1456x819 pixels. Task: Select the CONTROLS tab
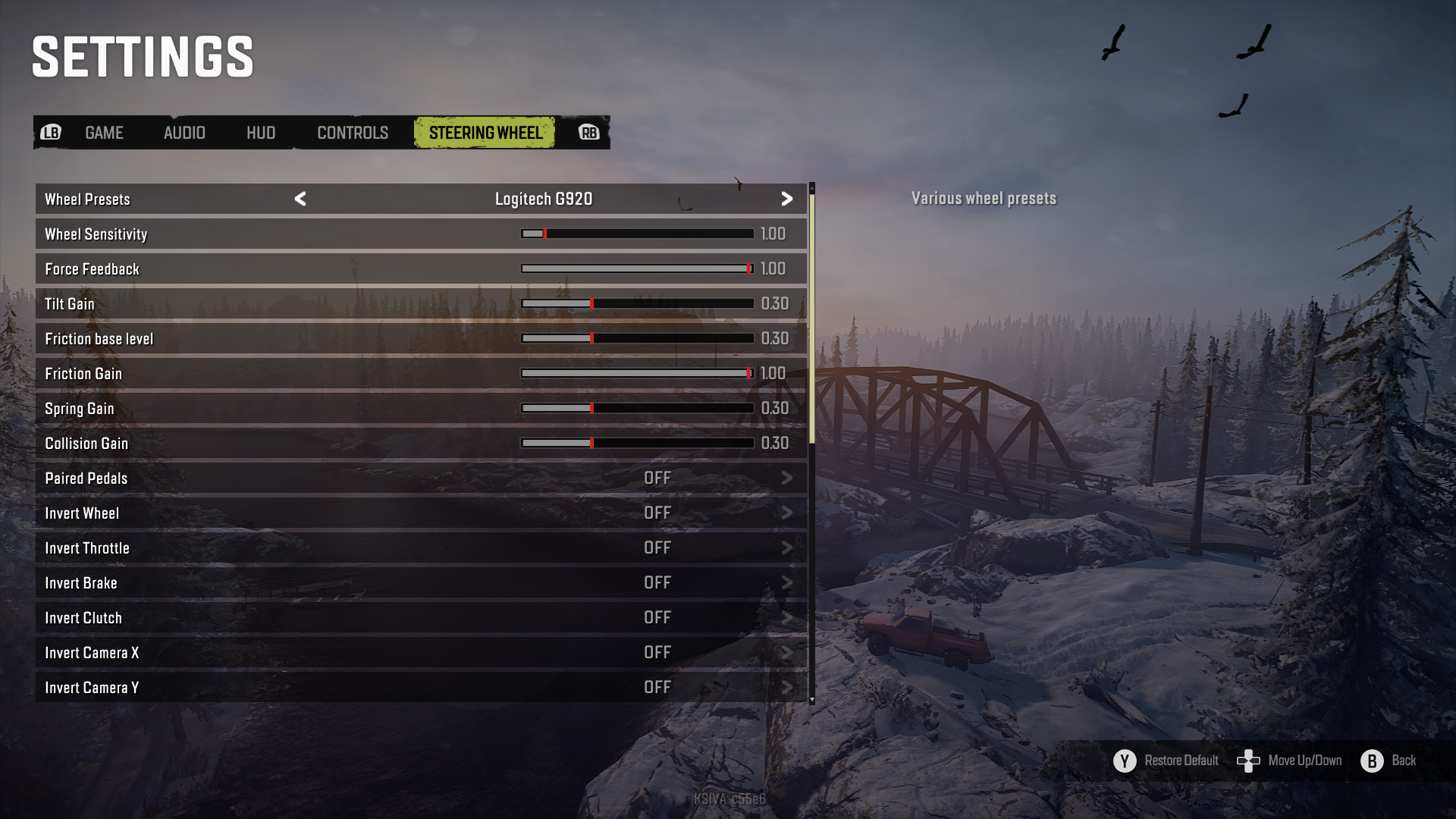coord(352,131)
